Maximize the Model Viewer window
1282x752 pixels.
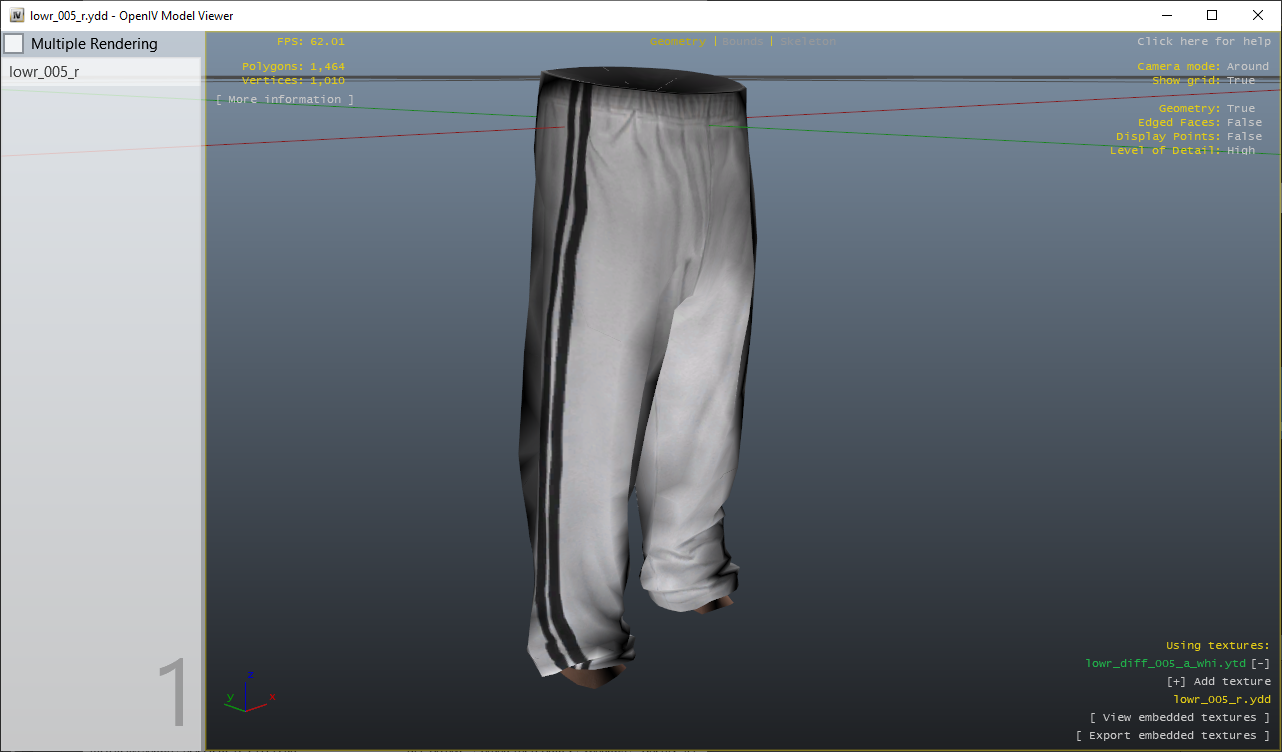[x=1212, y=15]
